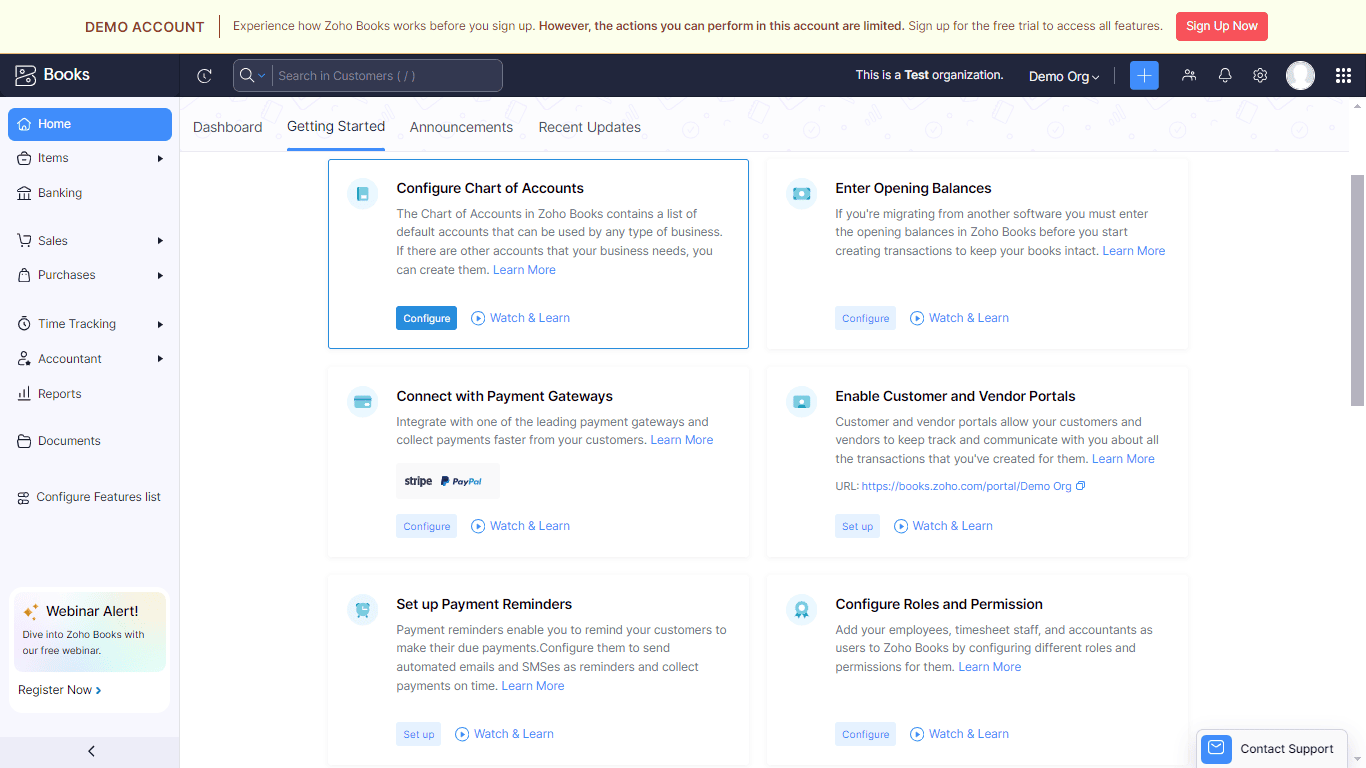The height and width of the screenshot is (768, 1366).
Task: Click the Set up Payment Reminders card icon
Action: (x=363, y=610)
